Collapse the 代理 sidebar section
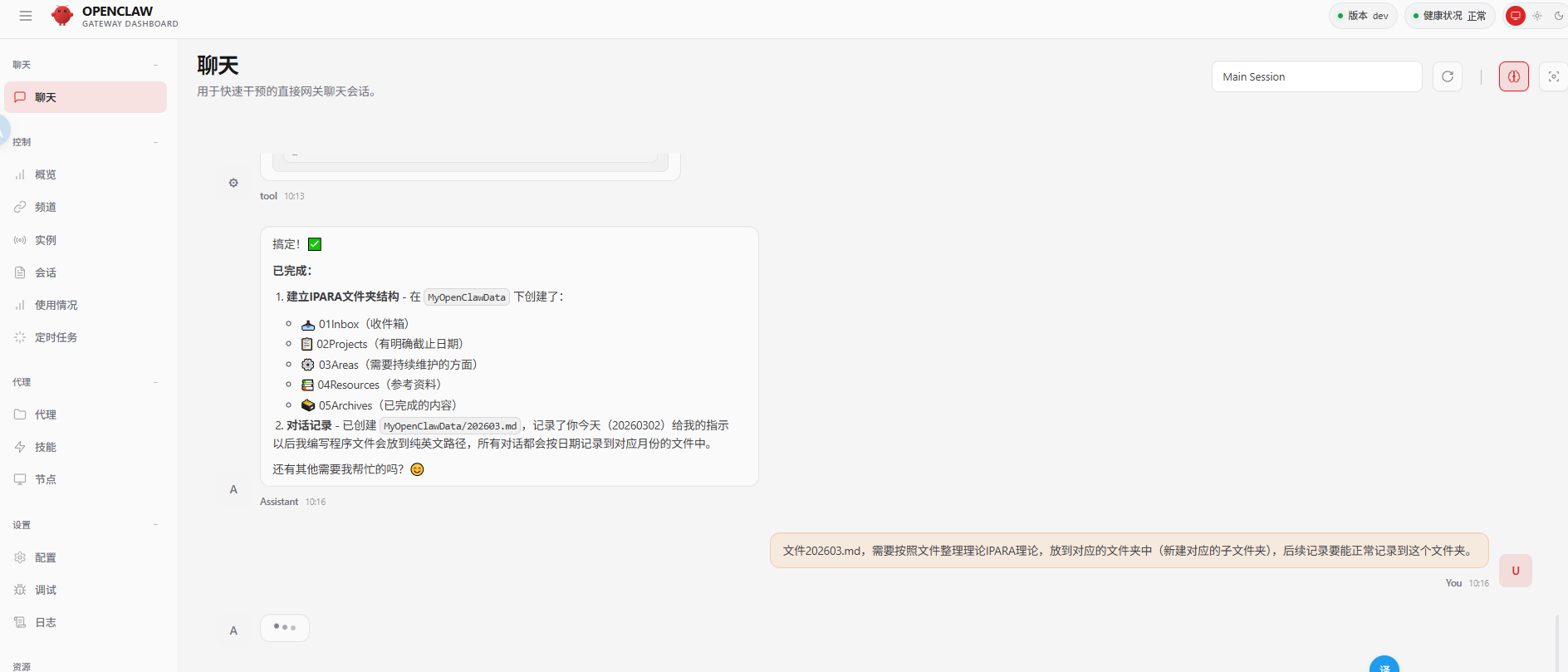The width and height of the screenshot is (1568, 672). [x=155, y=382]
